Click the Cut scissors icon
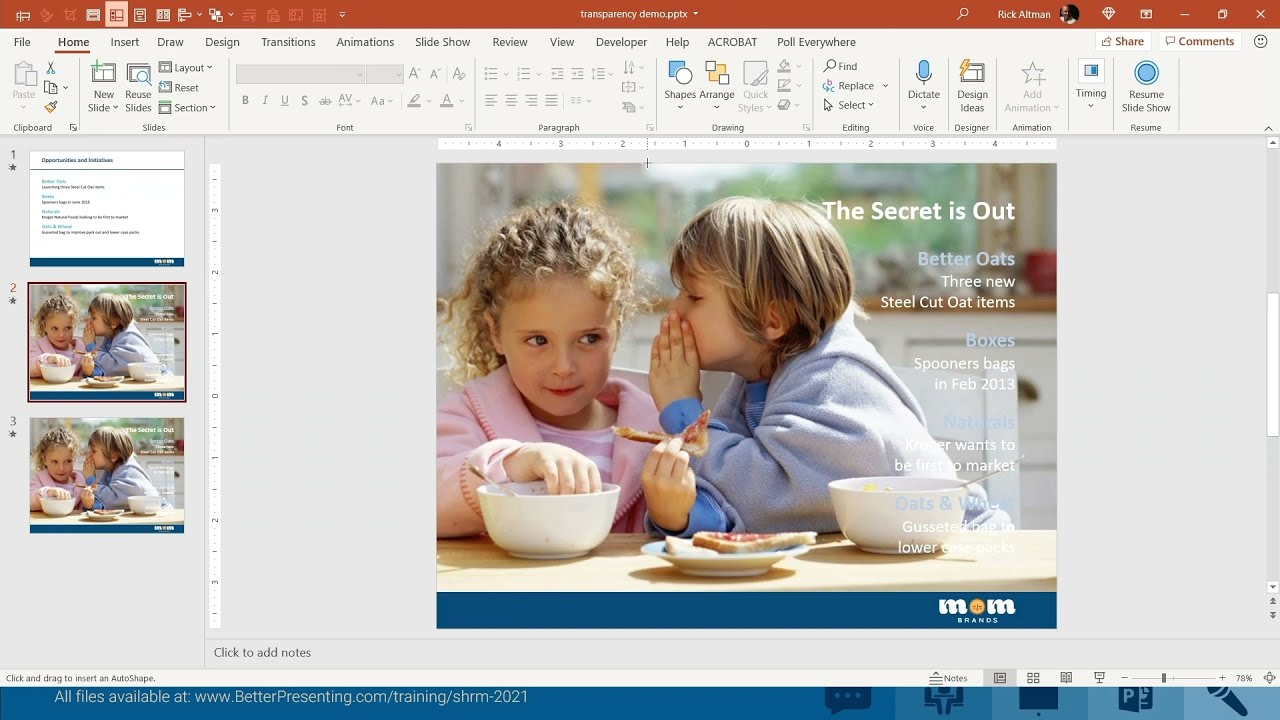1280x720 pixels. [51, 68]
